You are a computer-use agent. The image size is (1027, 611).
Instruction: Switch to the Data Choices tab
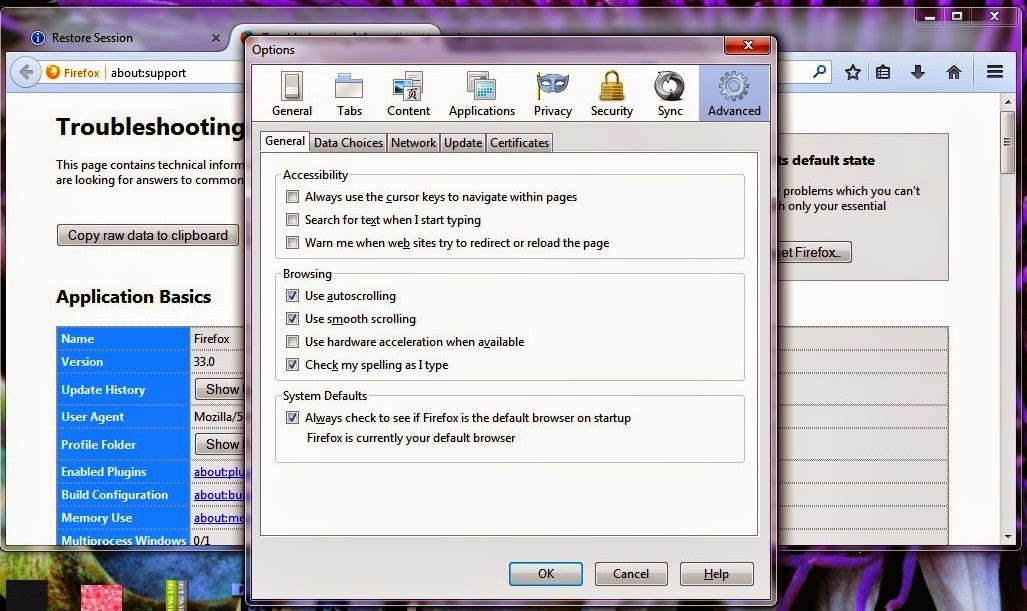coord(348,143)
